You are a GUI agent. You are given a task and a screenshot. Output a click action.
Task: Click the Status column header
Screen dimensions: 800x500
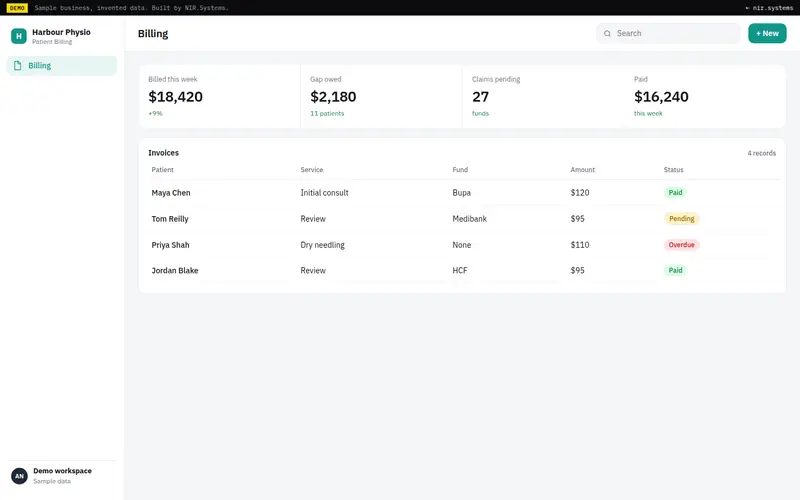click(x=673, y=169)
